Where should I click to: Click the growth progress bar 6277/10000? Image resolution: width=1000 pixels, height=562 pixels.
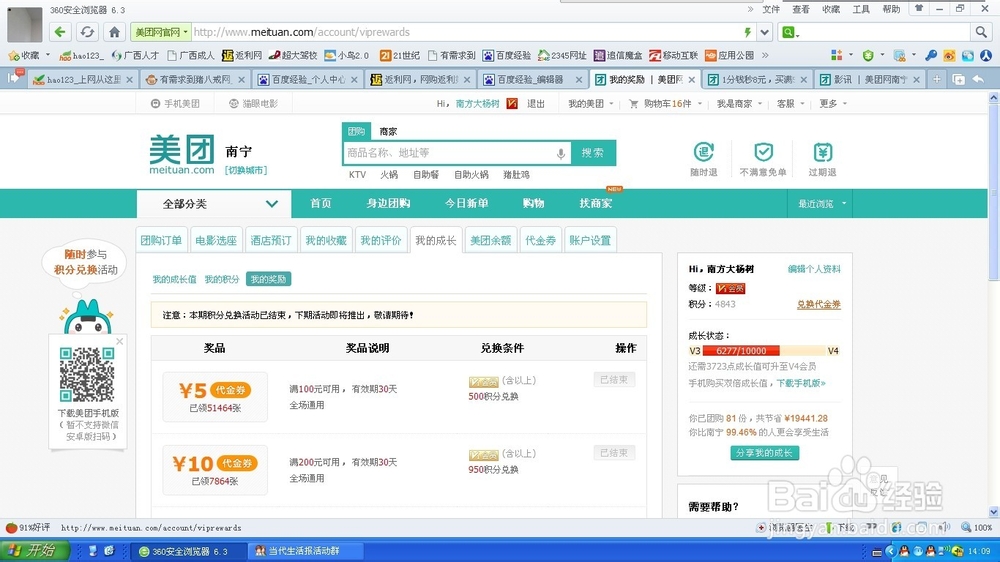(x=764, y=351)
